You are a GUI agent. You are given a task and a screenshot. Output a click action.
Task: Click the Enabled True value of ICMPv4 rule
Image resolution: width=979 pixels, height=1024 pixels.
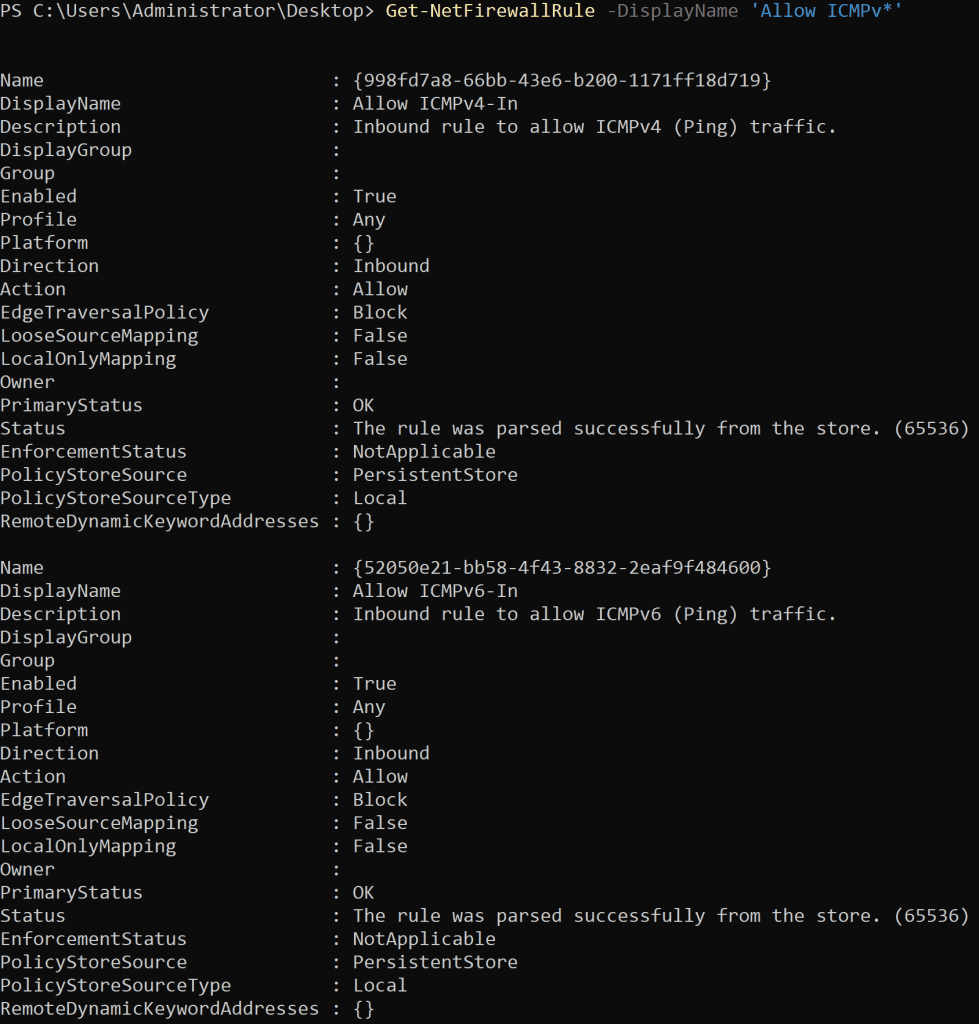pos(375,197)
